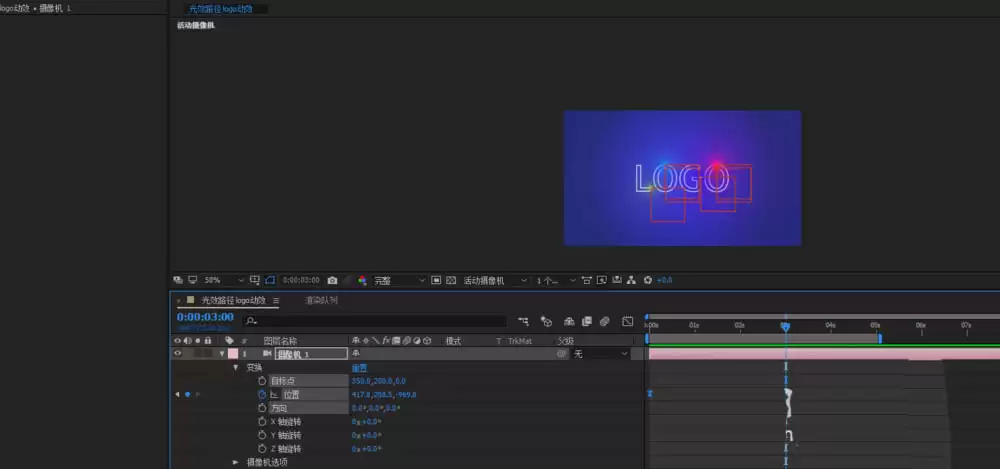Click the frame blending icon in timeline
Image resolution: width=1000 pixels, height=469 pixels.
coord(587,321)
